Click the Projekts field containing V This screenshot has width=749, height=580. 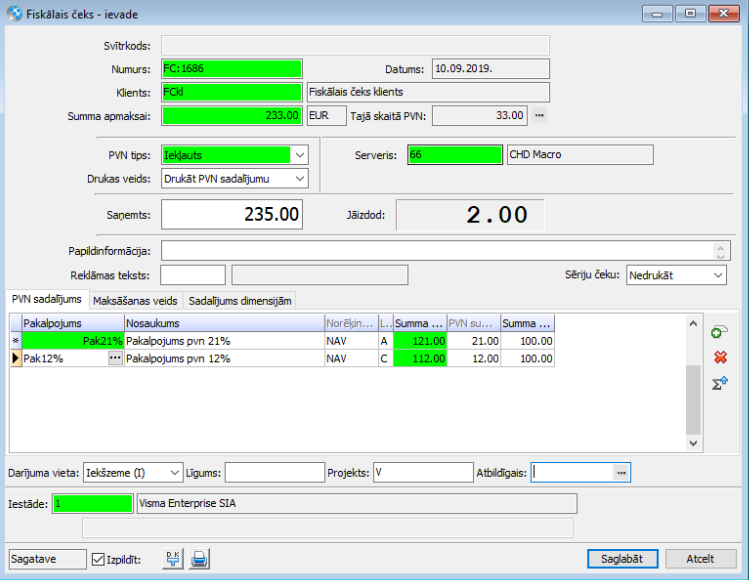(423, 473)
